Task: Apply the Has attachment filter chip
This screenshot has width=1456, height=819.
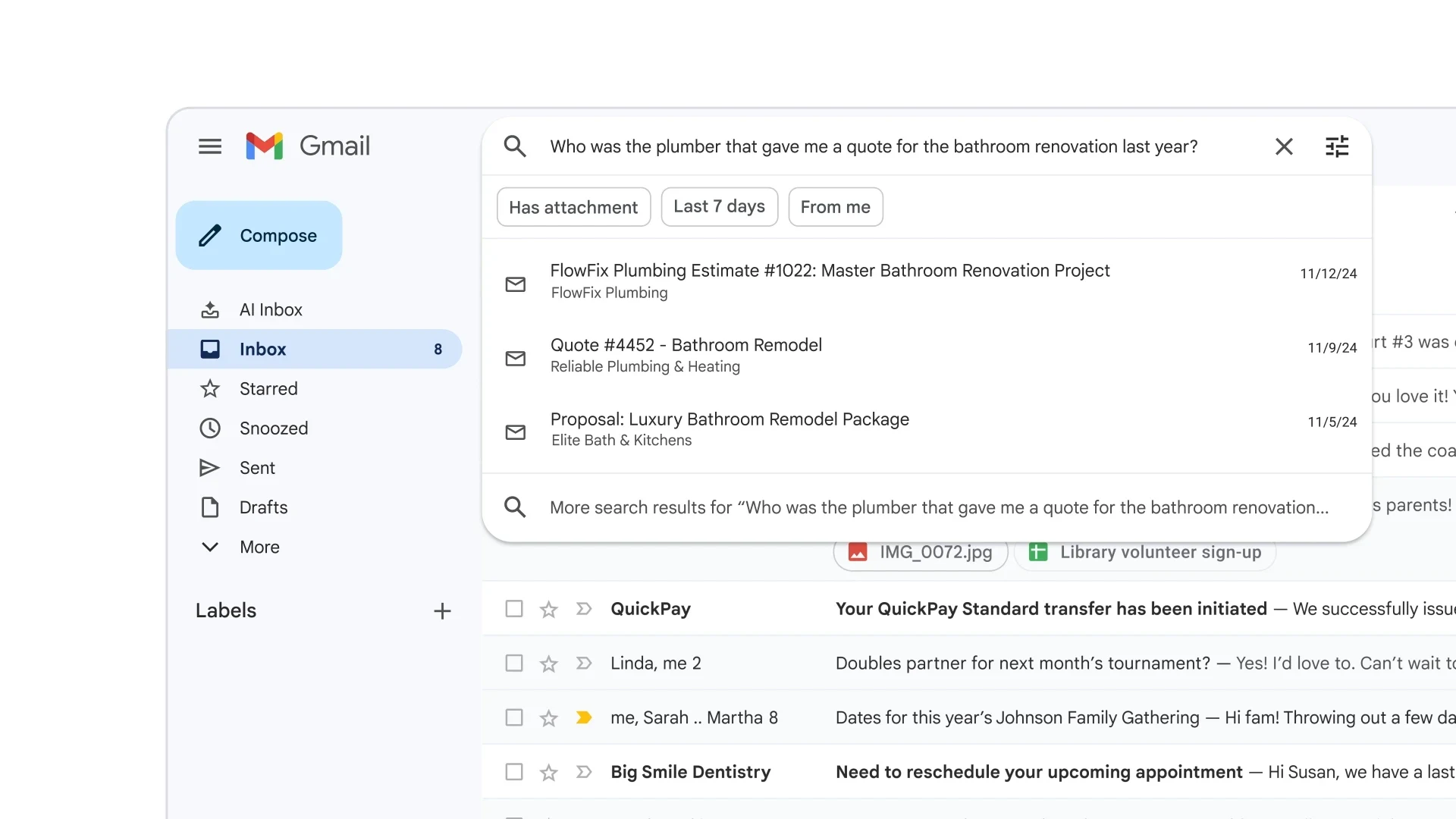Action: 573,207
